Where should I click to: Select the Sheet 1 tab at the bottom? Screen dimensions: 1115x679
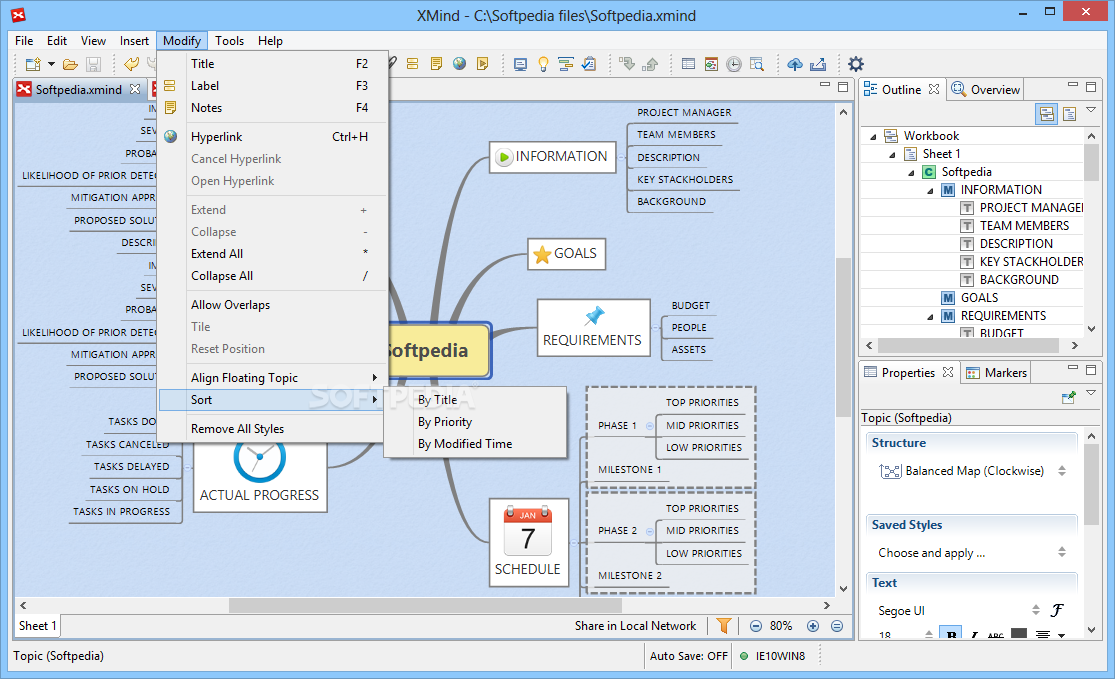pyautogui.click(x=38, y=626)
